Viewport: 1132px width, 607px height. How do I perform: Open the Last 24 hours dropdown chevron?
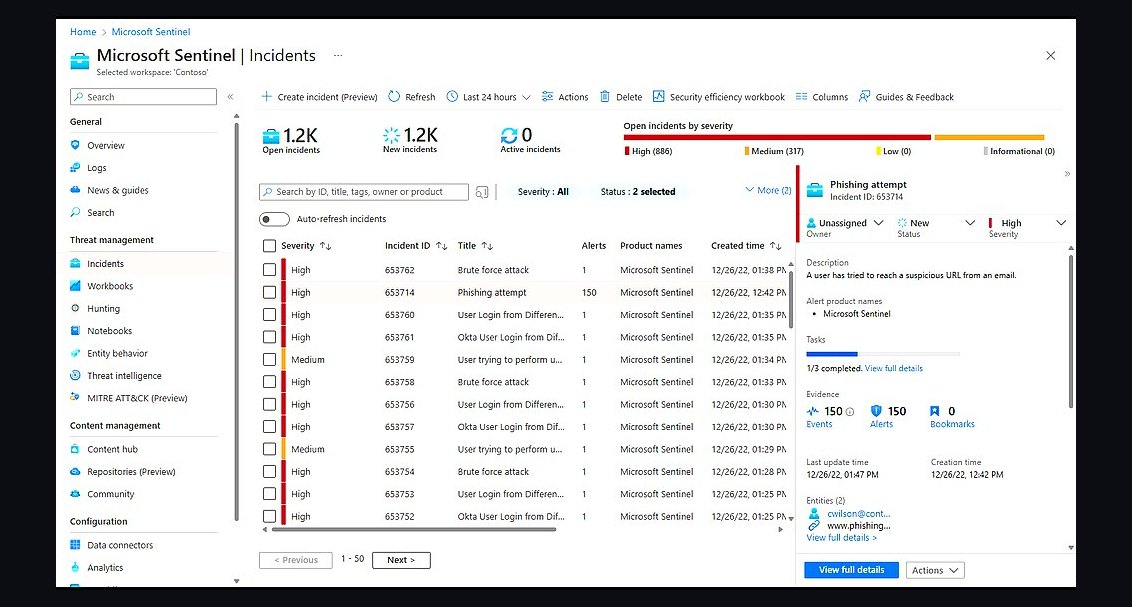[526, 97]
